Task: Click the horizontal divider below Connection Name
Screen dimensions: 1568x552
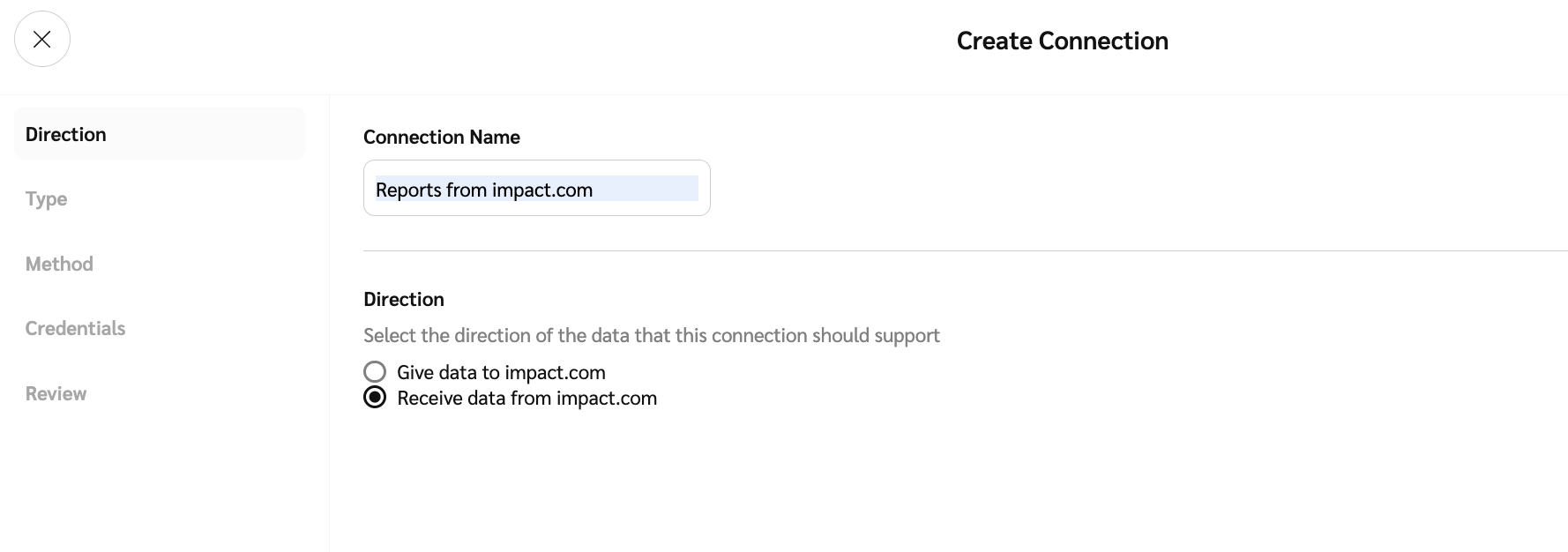Action: coord(882,250)
